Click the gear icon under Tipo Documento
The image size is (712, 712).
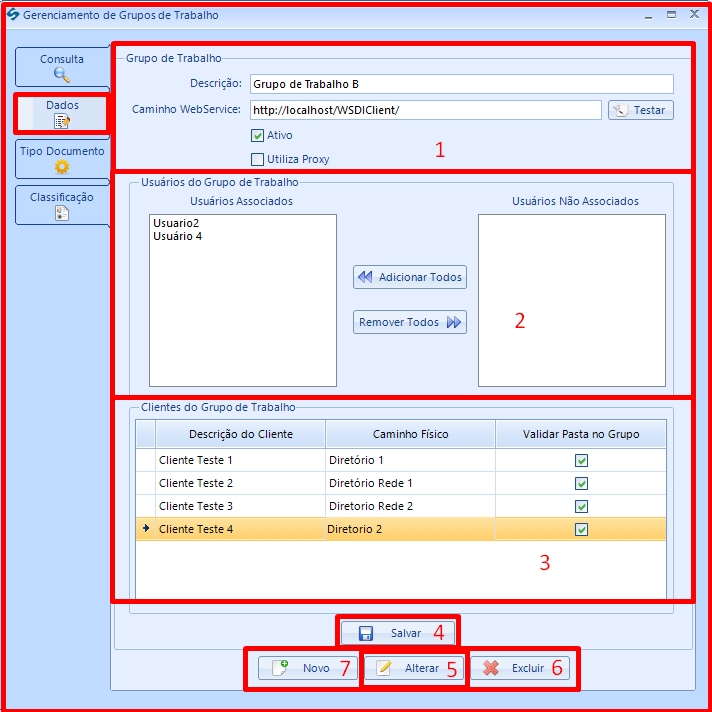point(62,167)
